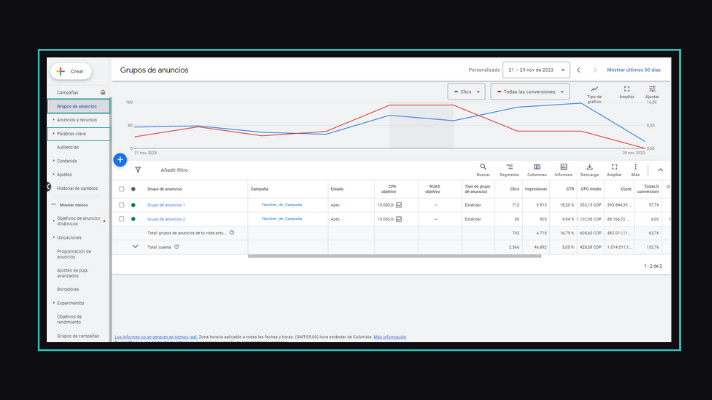Click the filter funnel icon
Image resolution: width=712 pixels, height=400 pixels.
point(138,170)
